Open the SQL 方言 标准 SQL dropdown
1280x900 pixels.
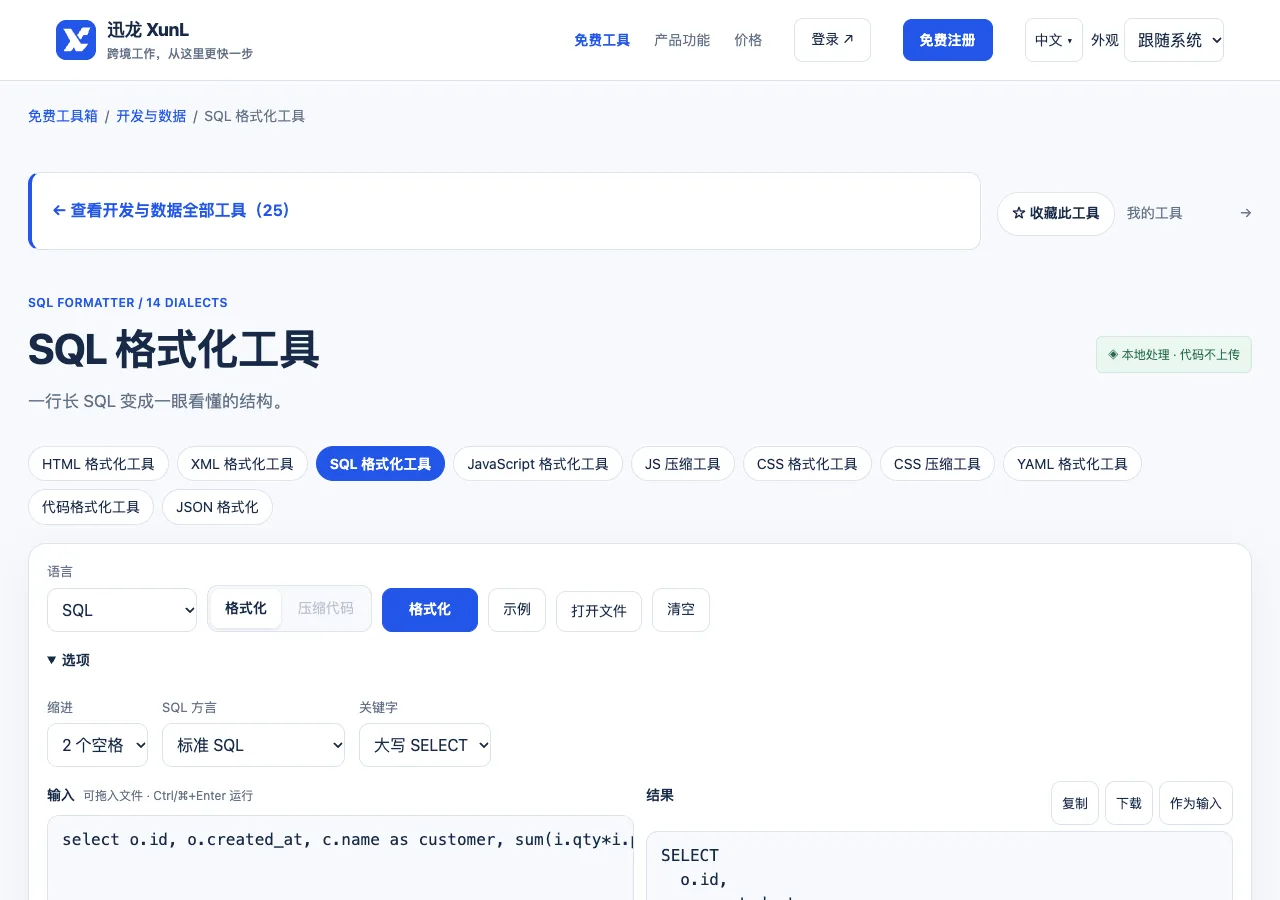pos(253,745)
